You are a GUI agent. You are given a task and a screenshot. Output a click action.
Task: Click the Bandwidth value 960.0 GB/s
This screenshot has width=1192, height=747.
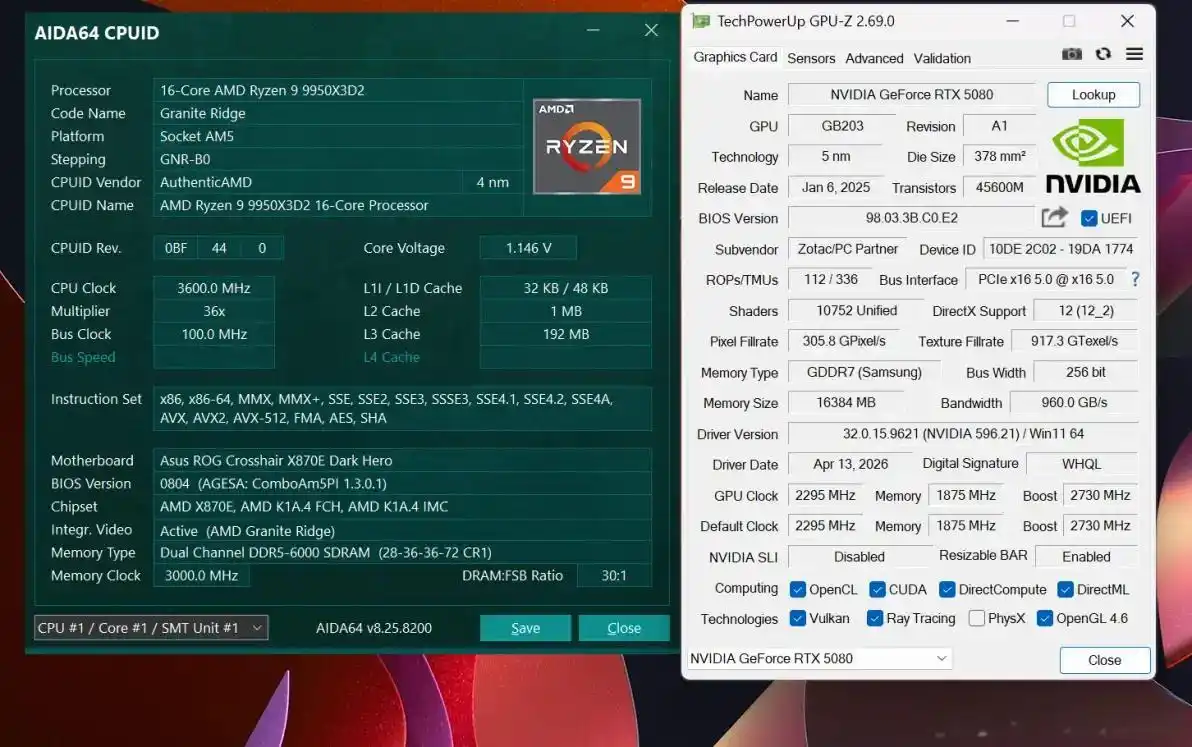pyautogui.click(x=1074, y=403)
